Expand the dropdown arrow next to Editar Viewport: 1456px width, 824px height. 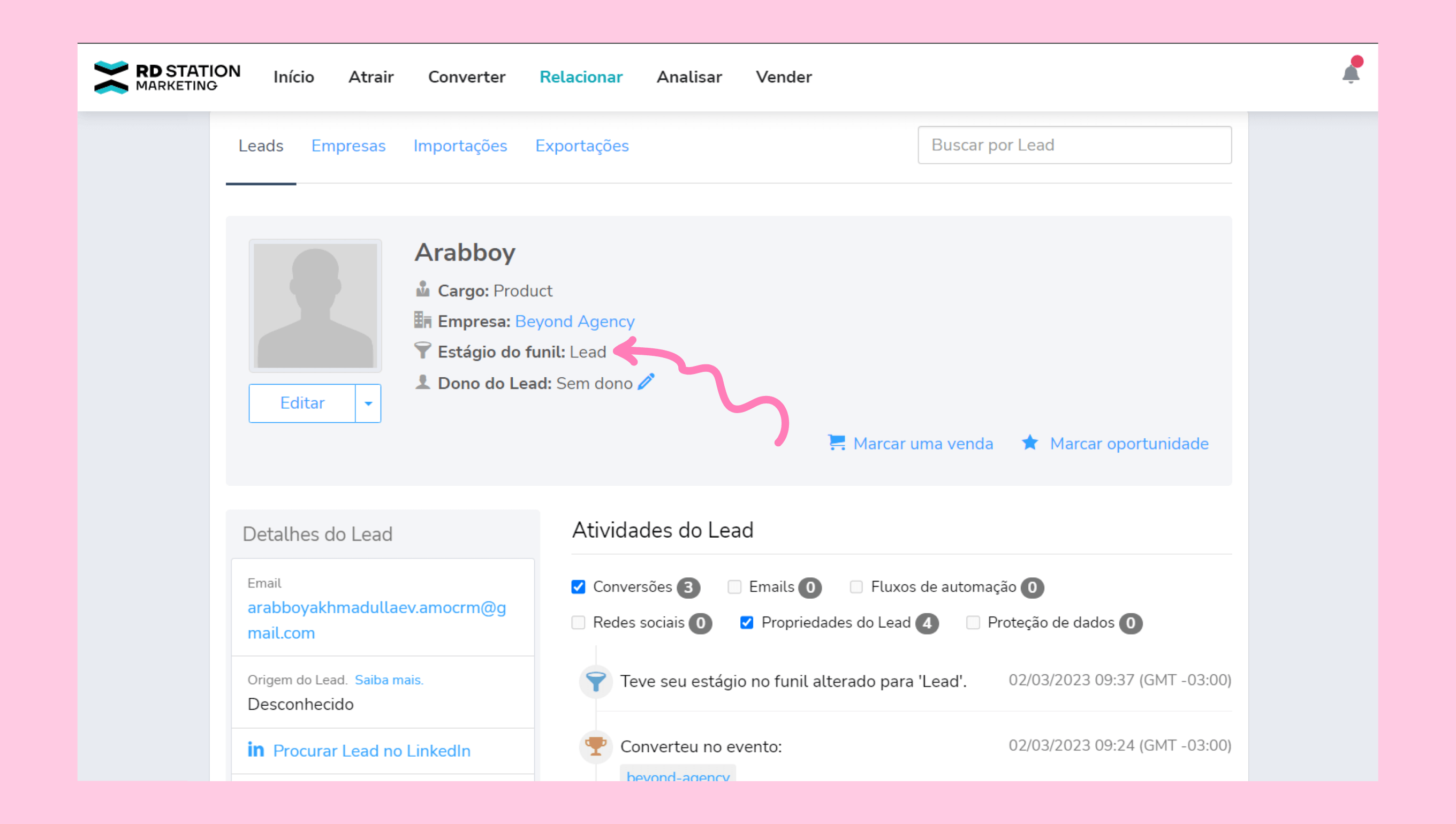pos(368,403)
